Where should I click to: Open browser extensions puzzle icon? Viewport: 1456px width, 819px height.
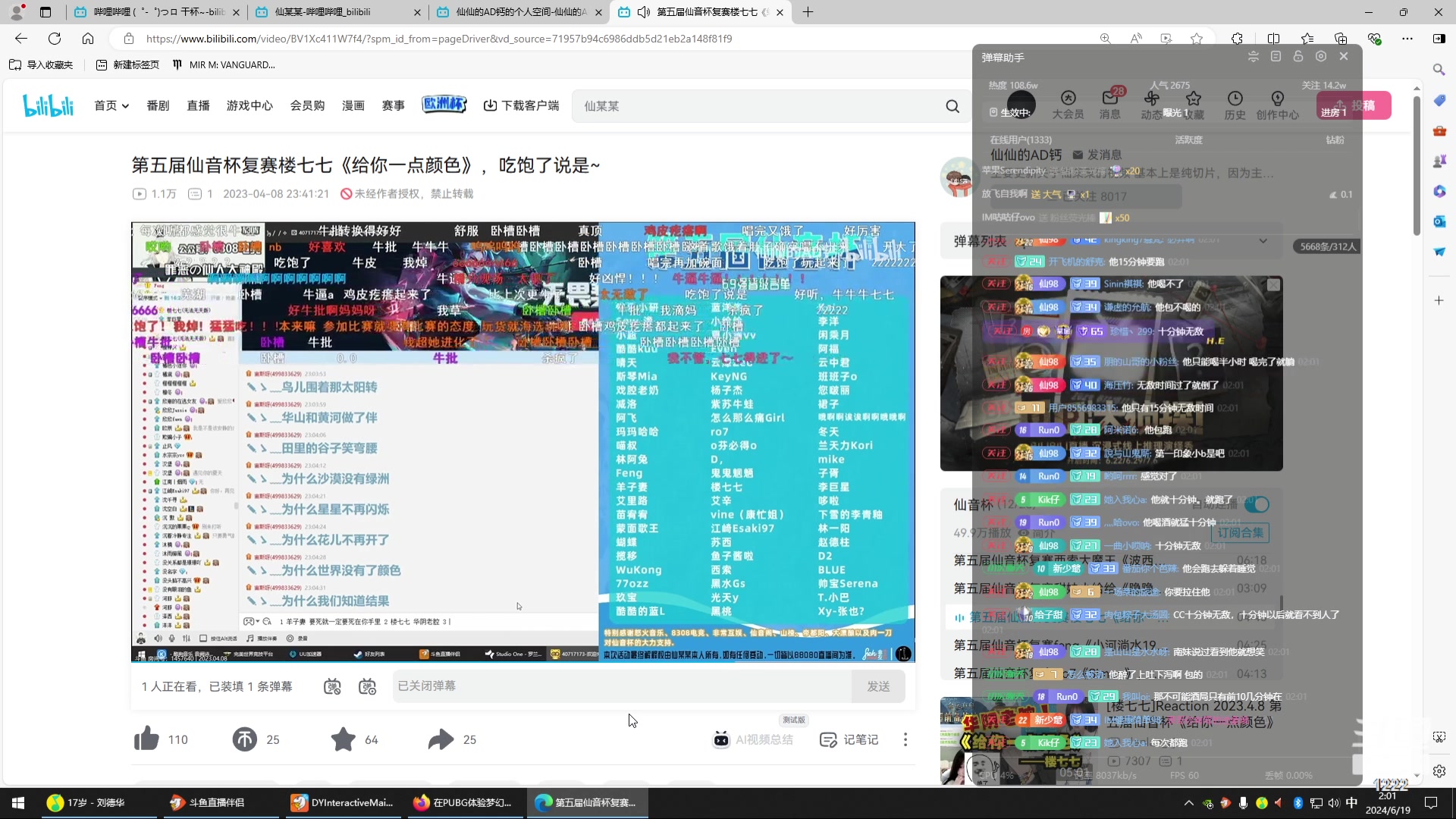pyautogui.click(x=1237, y=39)
